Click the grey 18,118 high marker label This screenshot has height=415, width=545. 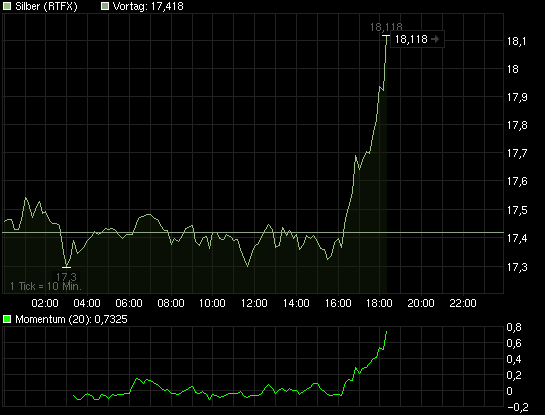tap(386, 27)
